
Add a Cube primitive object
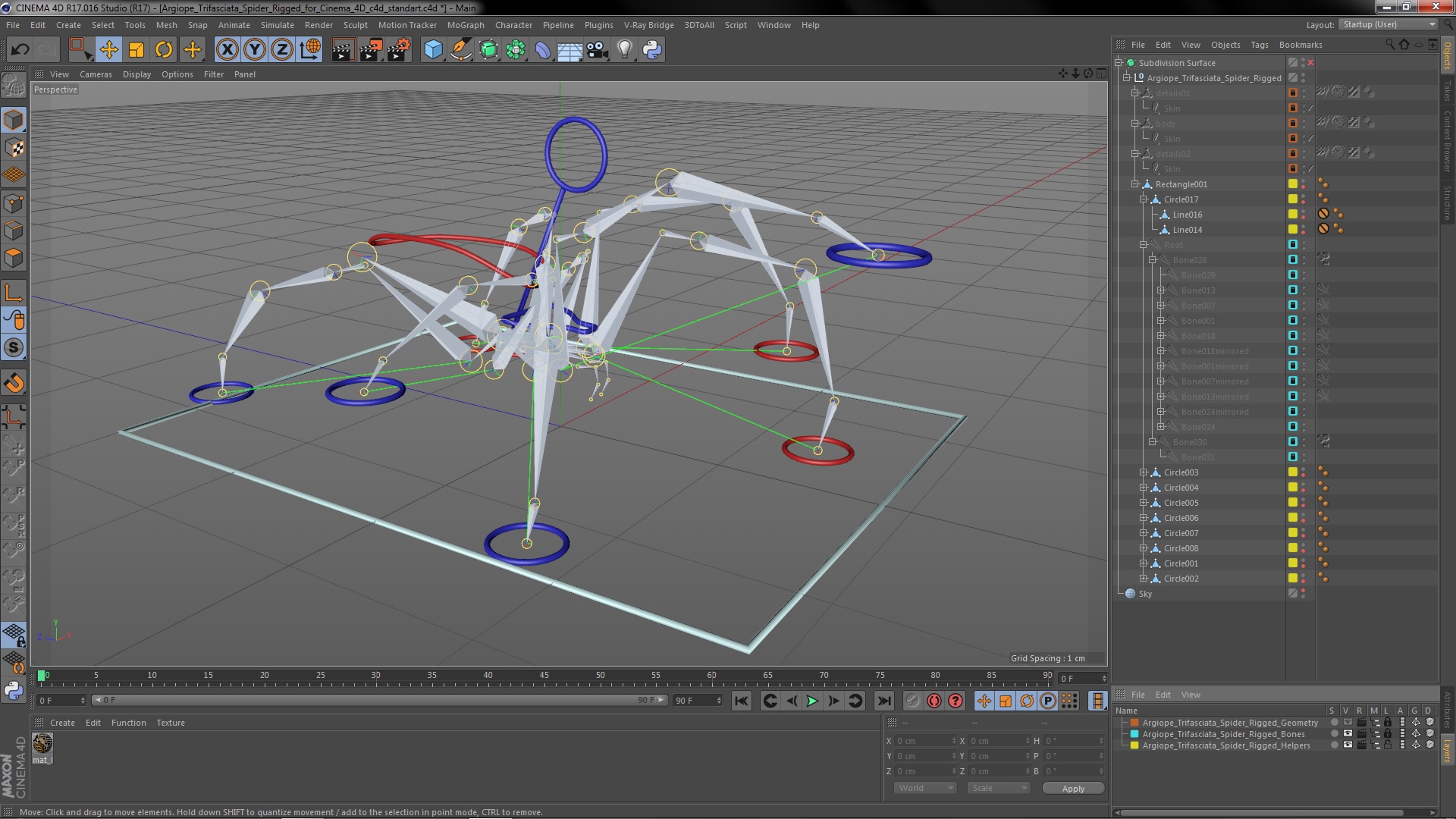pos(433,50)
